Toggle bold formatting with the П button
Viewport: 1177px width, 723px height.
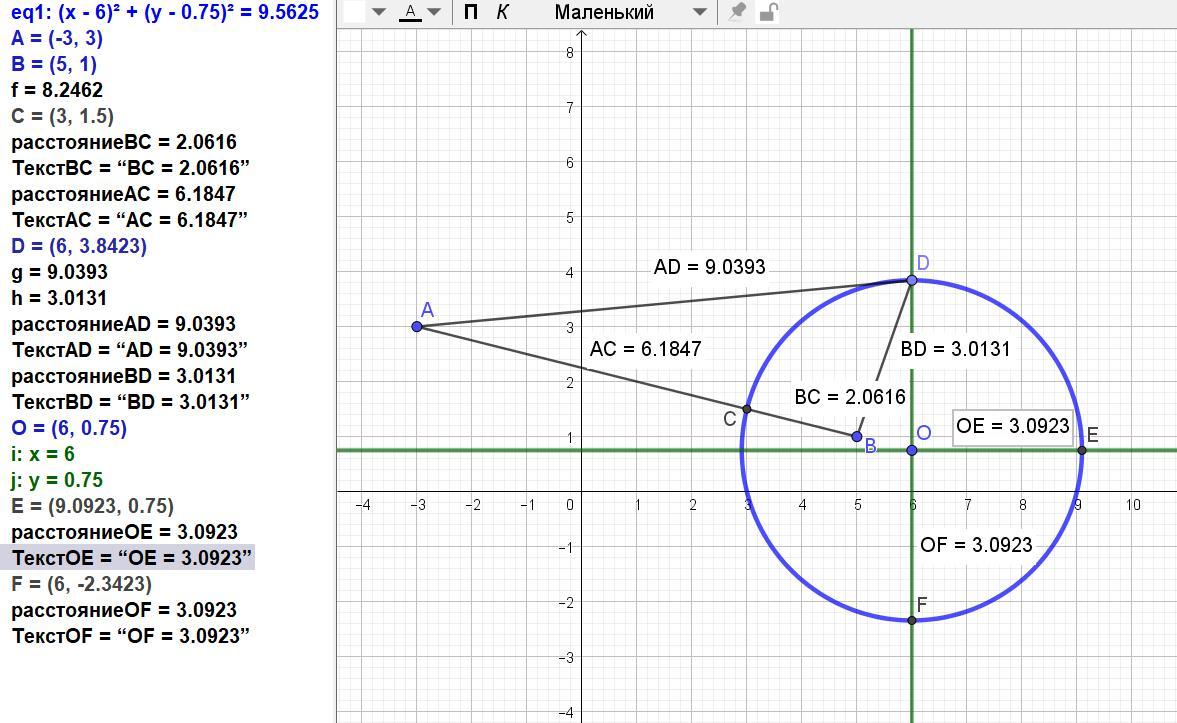[x=471, y=13]
